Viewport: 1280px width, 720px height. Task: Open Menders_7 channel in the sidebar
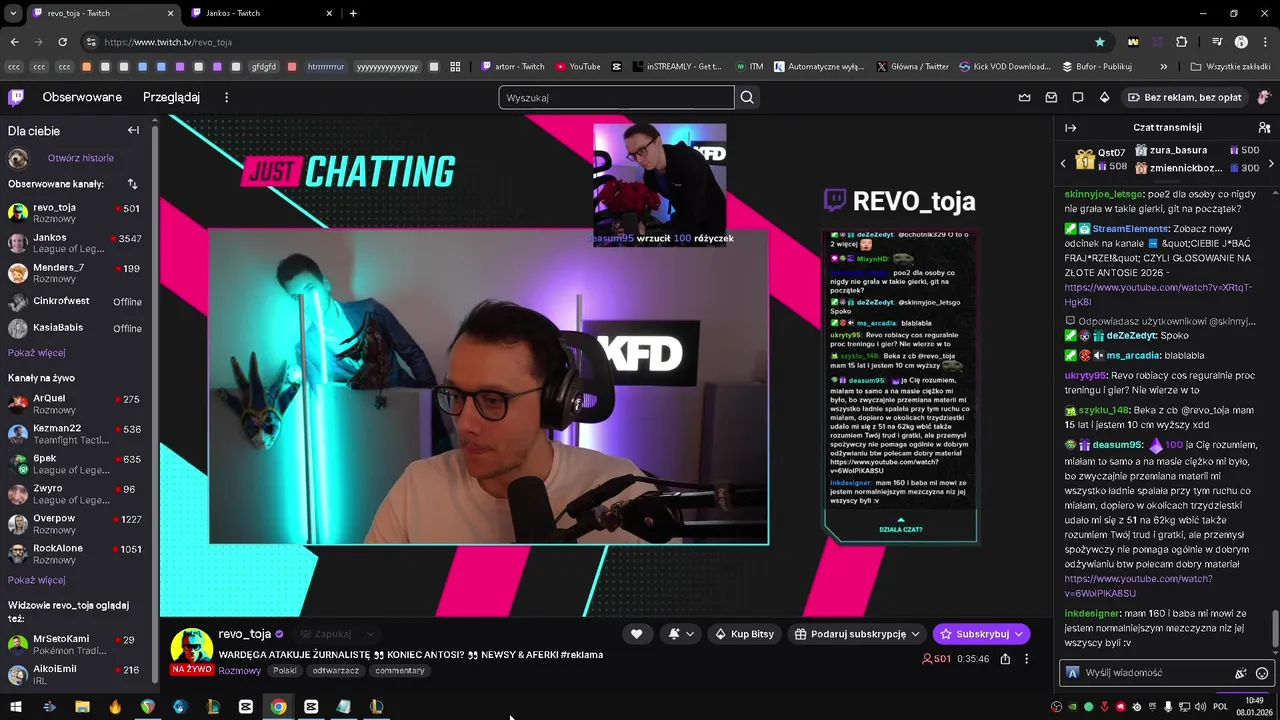(76, 273)
